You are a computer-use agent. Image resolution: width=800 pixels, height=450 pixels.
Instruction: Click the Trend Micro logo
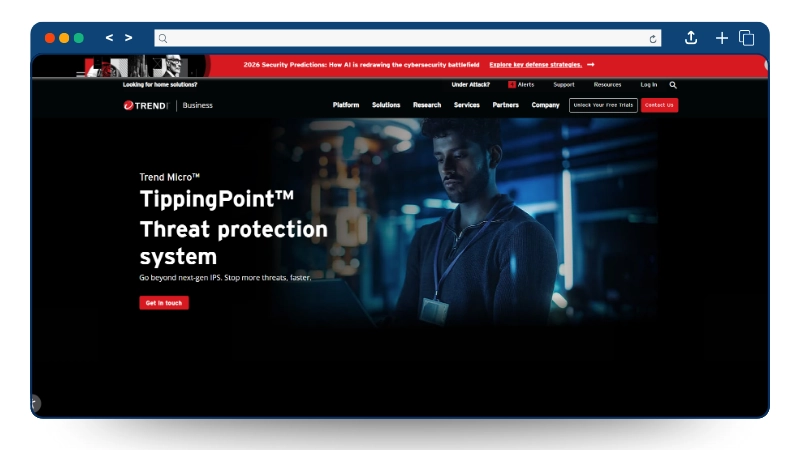(146, 106)
